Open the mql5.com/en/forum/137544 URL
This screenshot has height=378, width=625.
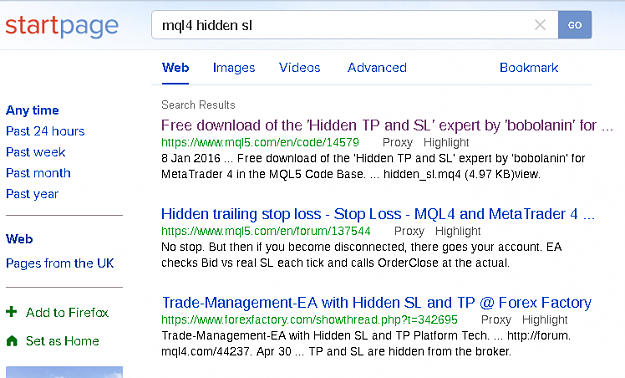265,231
